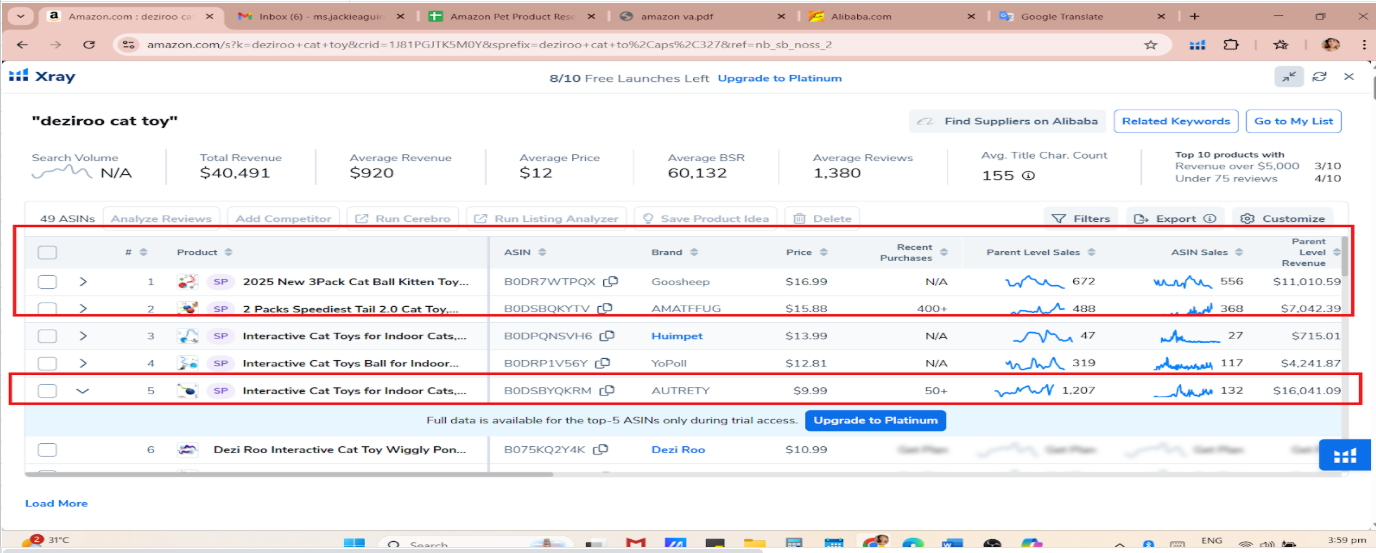Screen dimensions: 1376x553
Task: Expand row 3 Huimpet product variations
Action: pyautogui.click(x=83, y=336)
